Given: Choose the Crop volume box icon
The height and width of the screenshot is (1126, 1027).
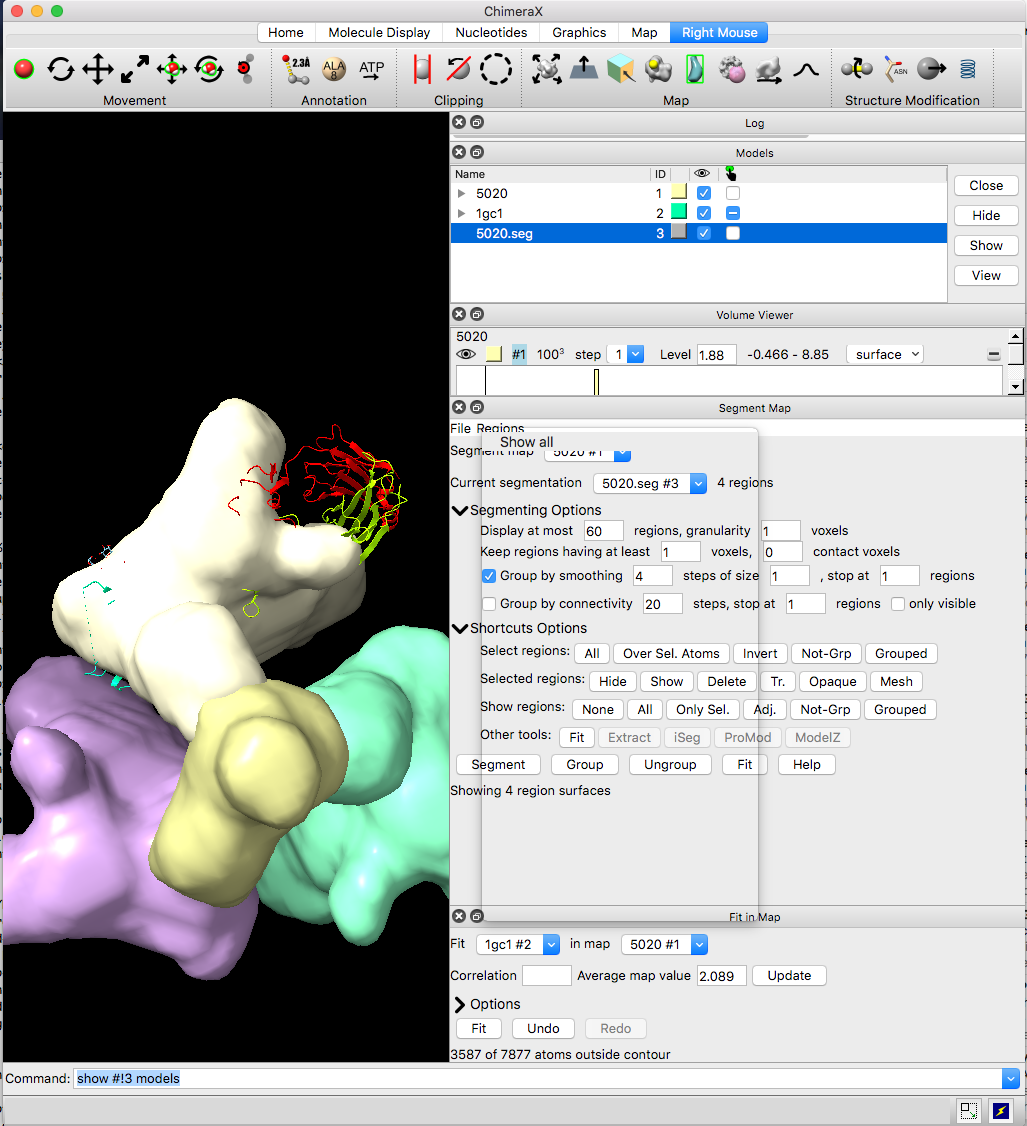Looking at the screenshot, I should coord(620,69).
